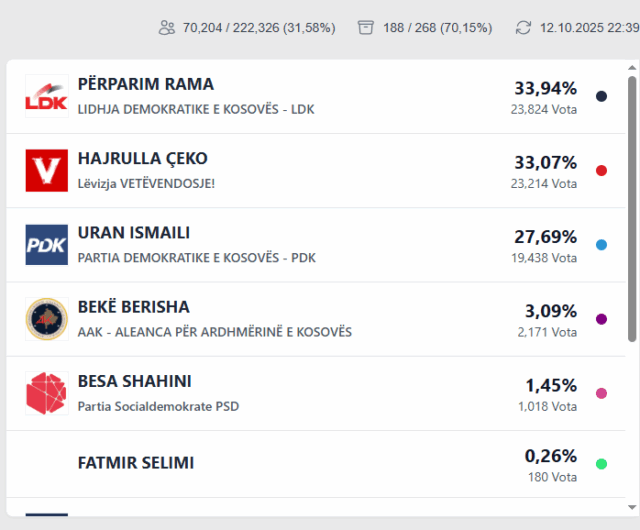Click the purple dot beside Bekë Berisha

601,319
